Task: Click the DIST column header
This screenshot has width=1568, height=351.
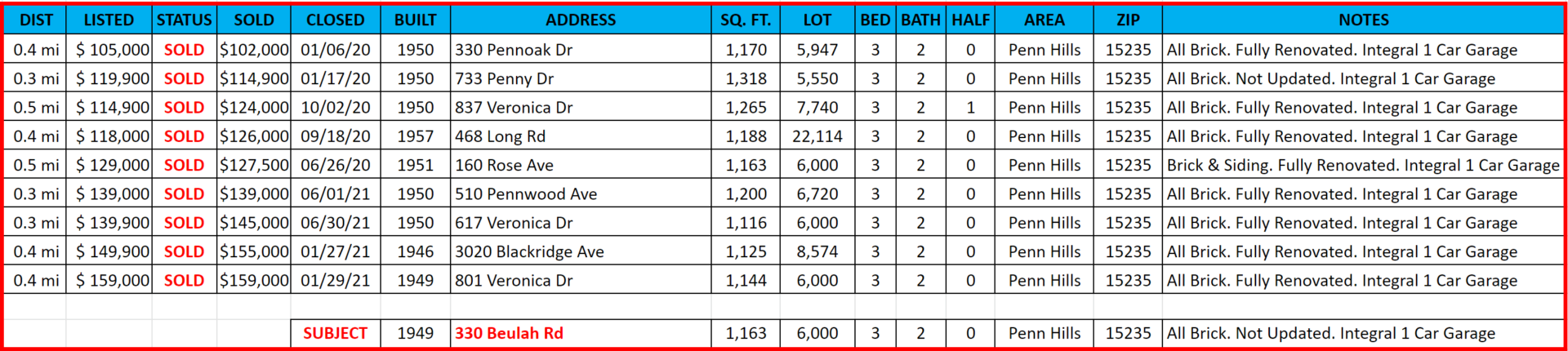Action: pyautogui.click(x=36, y=20)
